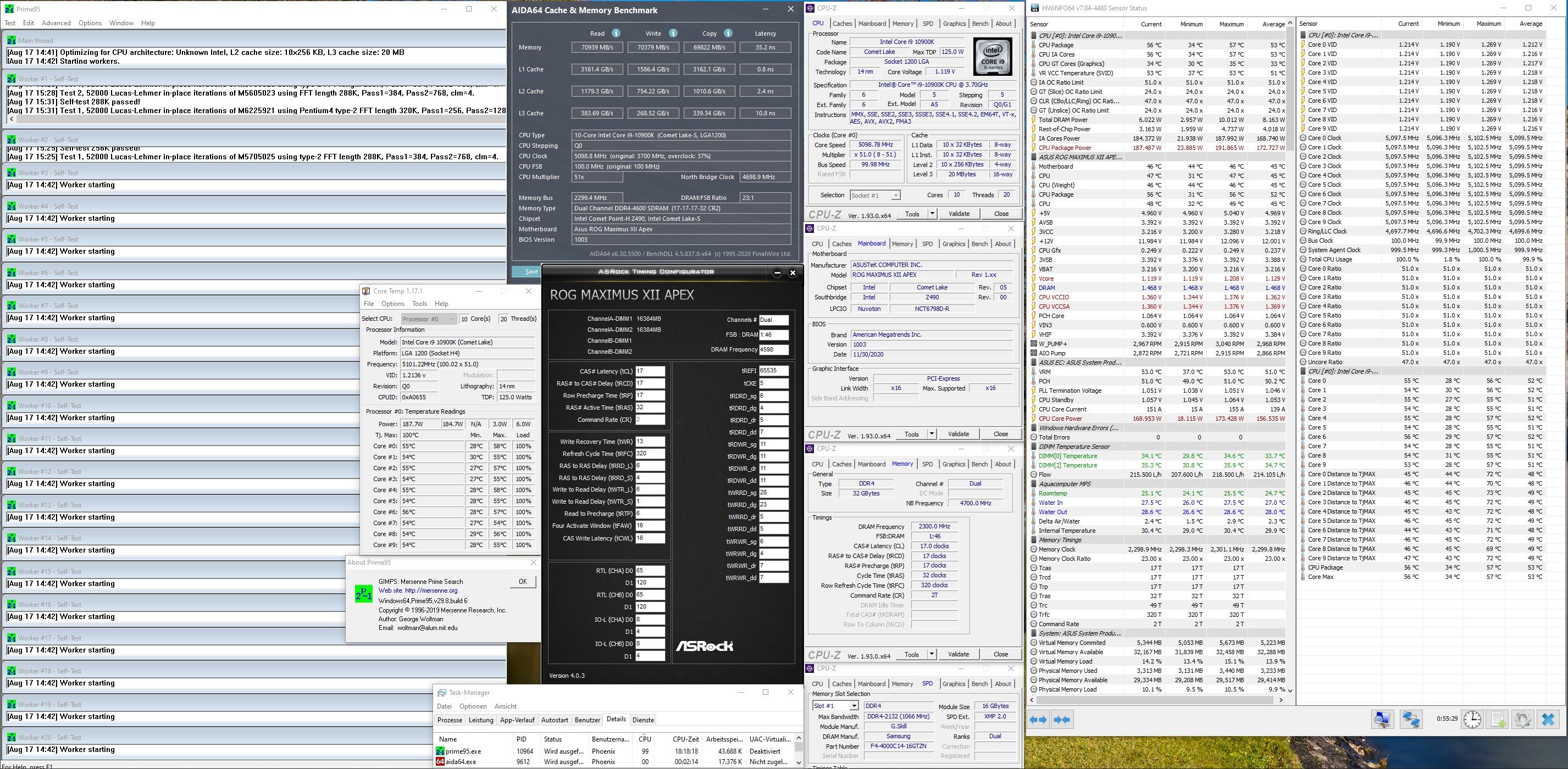Open the Ansicht menu in Task-Manager
1568x769 pixels.
505,706
